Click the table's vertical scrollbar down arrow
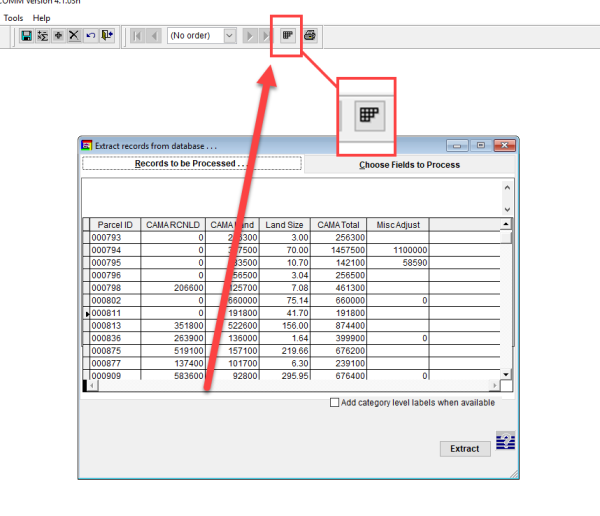 point(506,374)
